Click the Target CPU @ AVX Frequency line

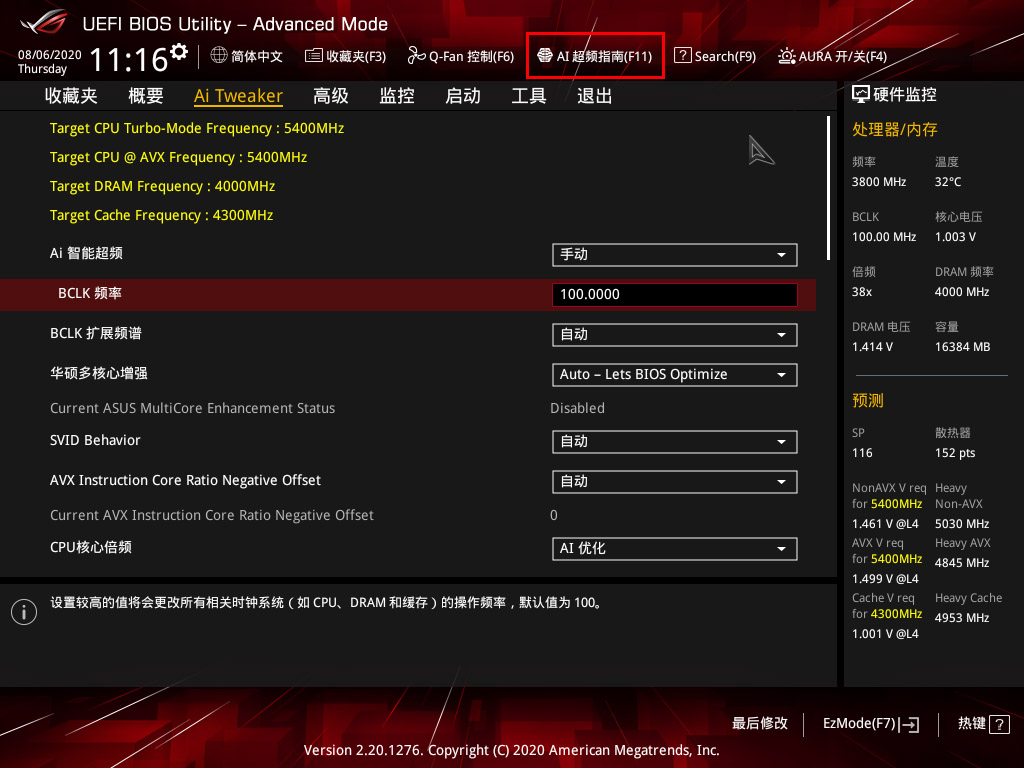click(x=178, y=157)
